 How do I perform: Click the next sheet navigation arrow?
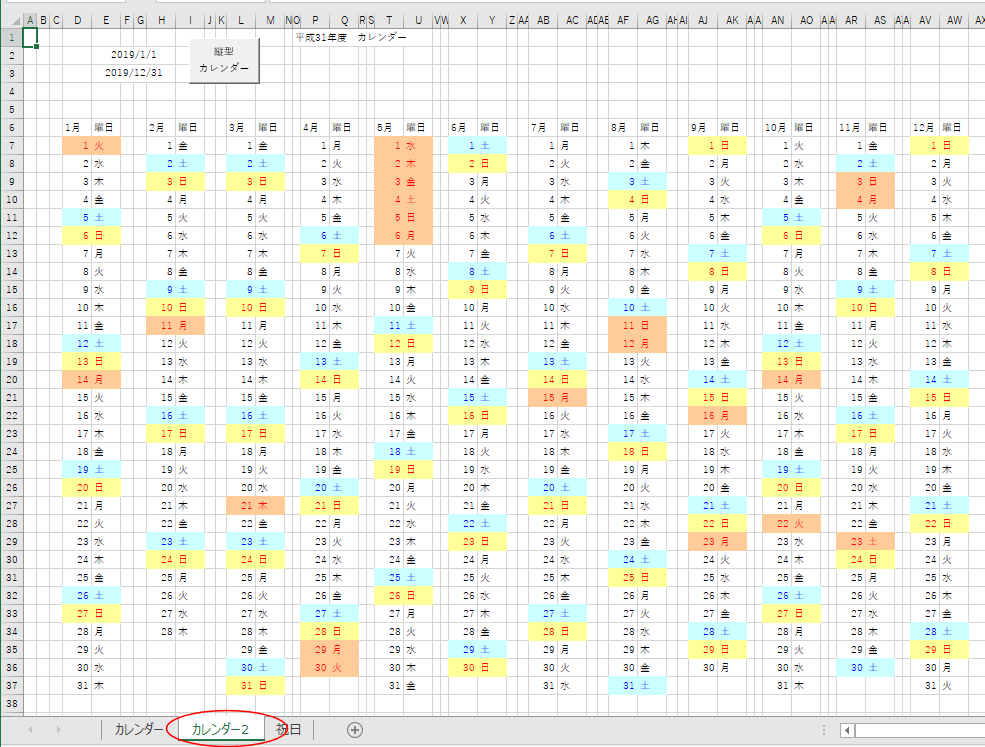click(58, 729)
